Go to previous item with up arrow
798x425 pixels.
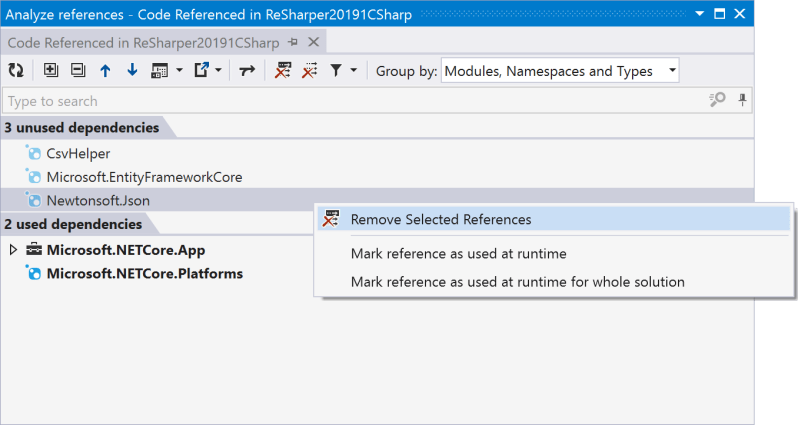105,70
